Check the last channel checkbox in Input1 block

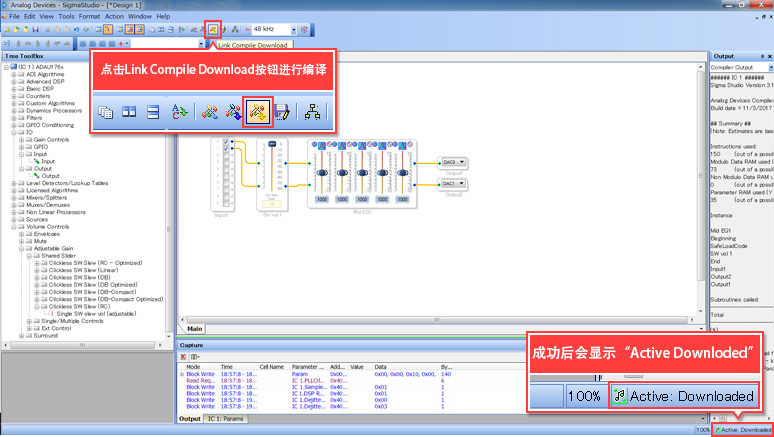(x=226, y=203)
